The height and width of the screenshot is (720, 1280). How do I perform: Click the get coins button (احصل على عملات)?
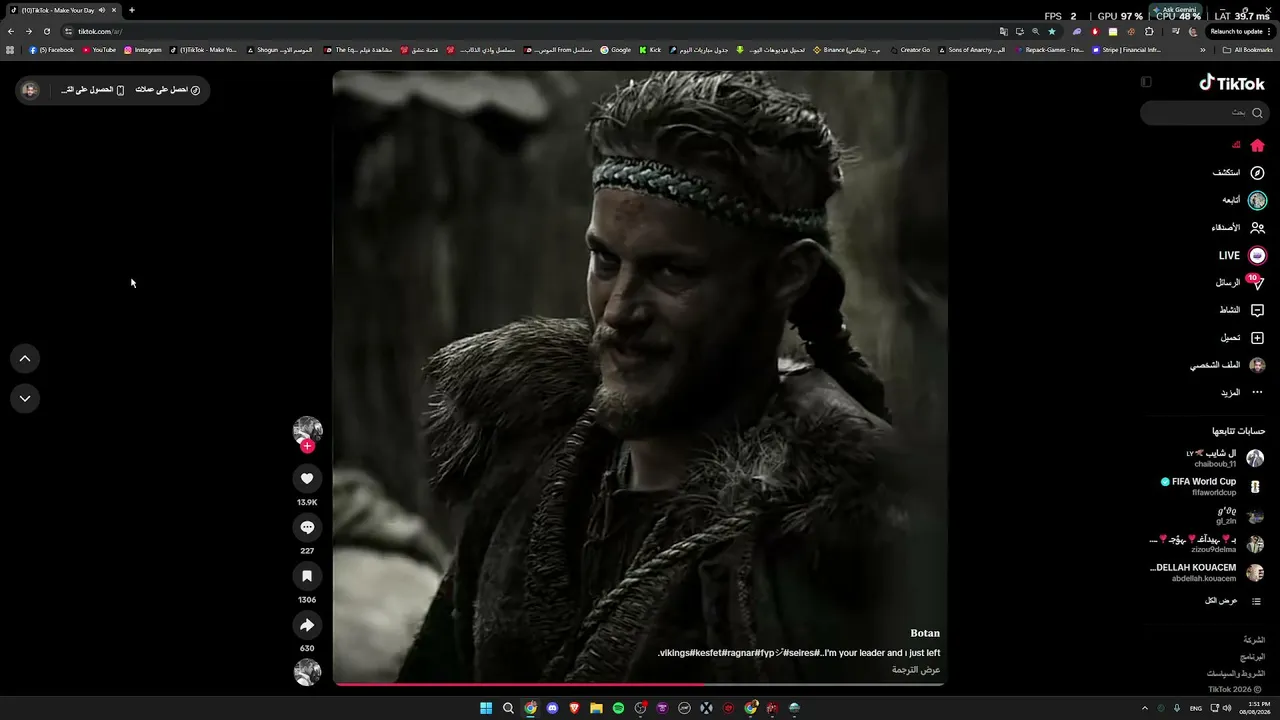(x=168, y=90)
